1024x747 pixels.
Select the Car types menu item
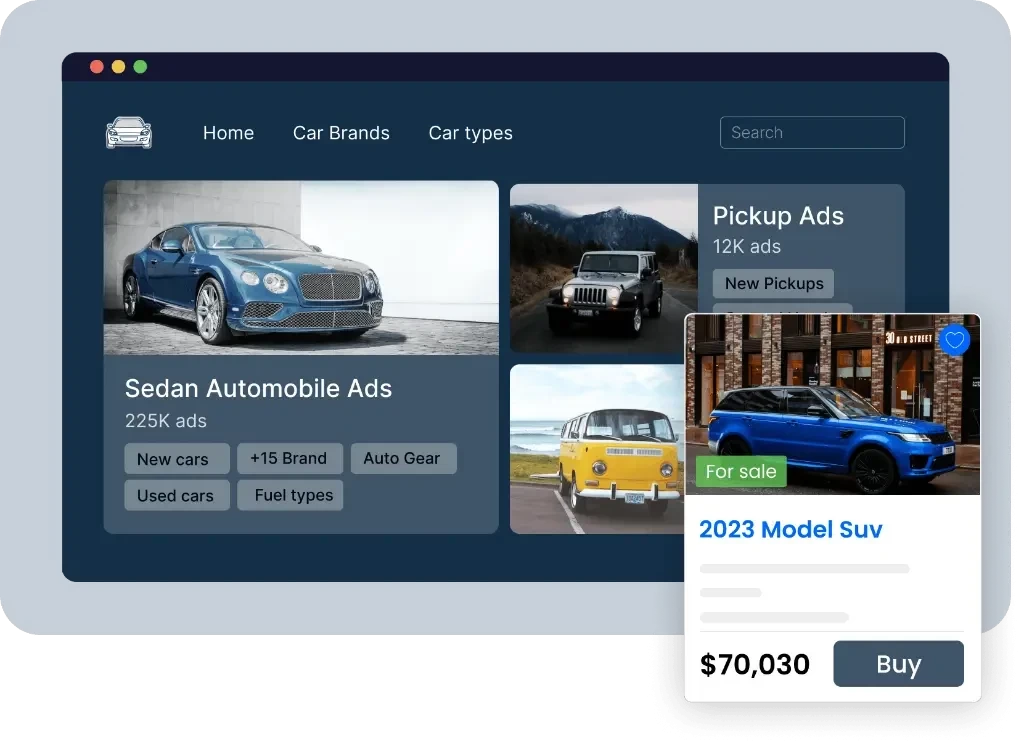(470, 133)
